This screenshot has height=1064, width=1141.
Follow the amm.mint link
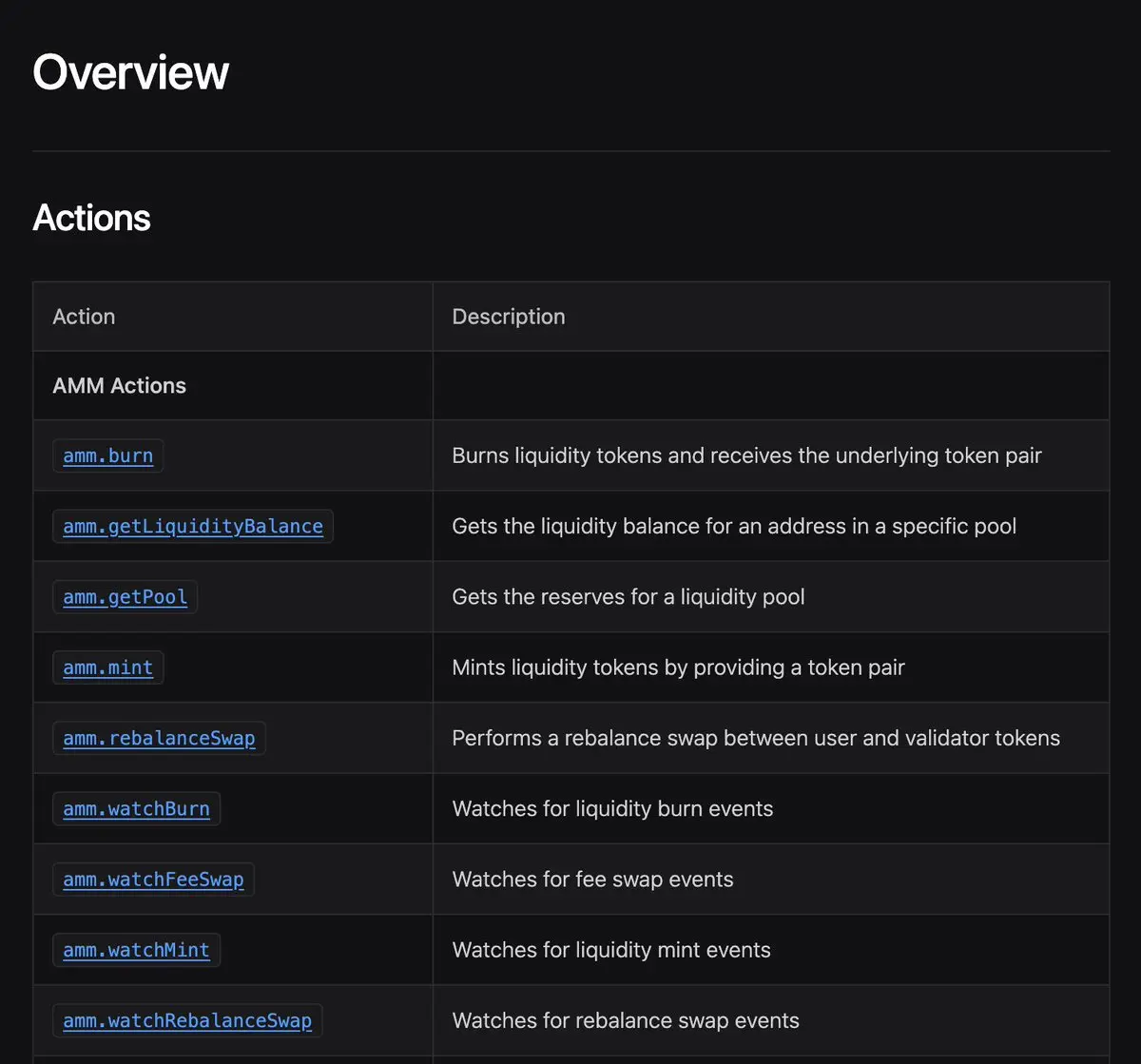[x=107, y=667]
